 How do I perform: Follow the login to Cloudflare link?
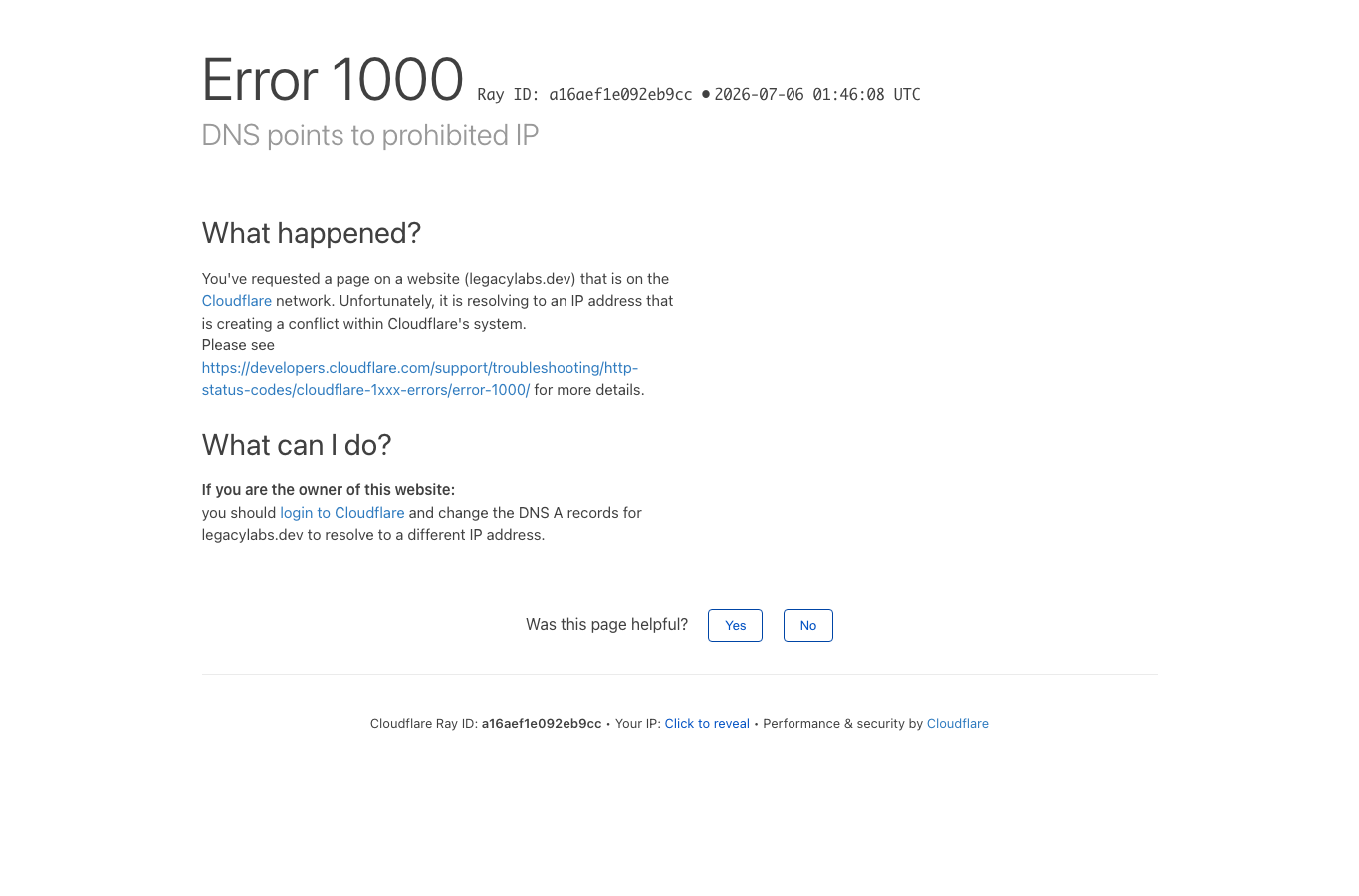point(341,513)
